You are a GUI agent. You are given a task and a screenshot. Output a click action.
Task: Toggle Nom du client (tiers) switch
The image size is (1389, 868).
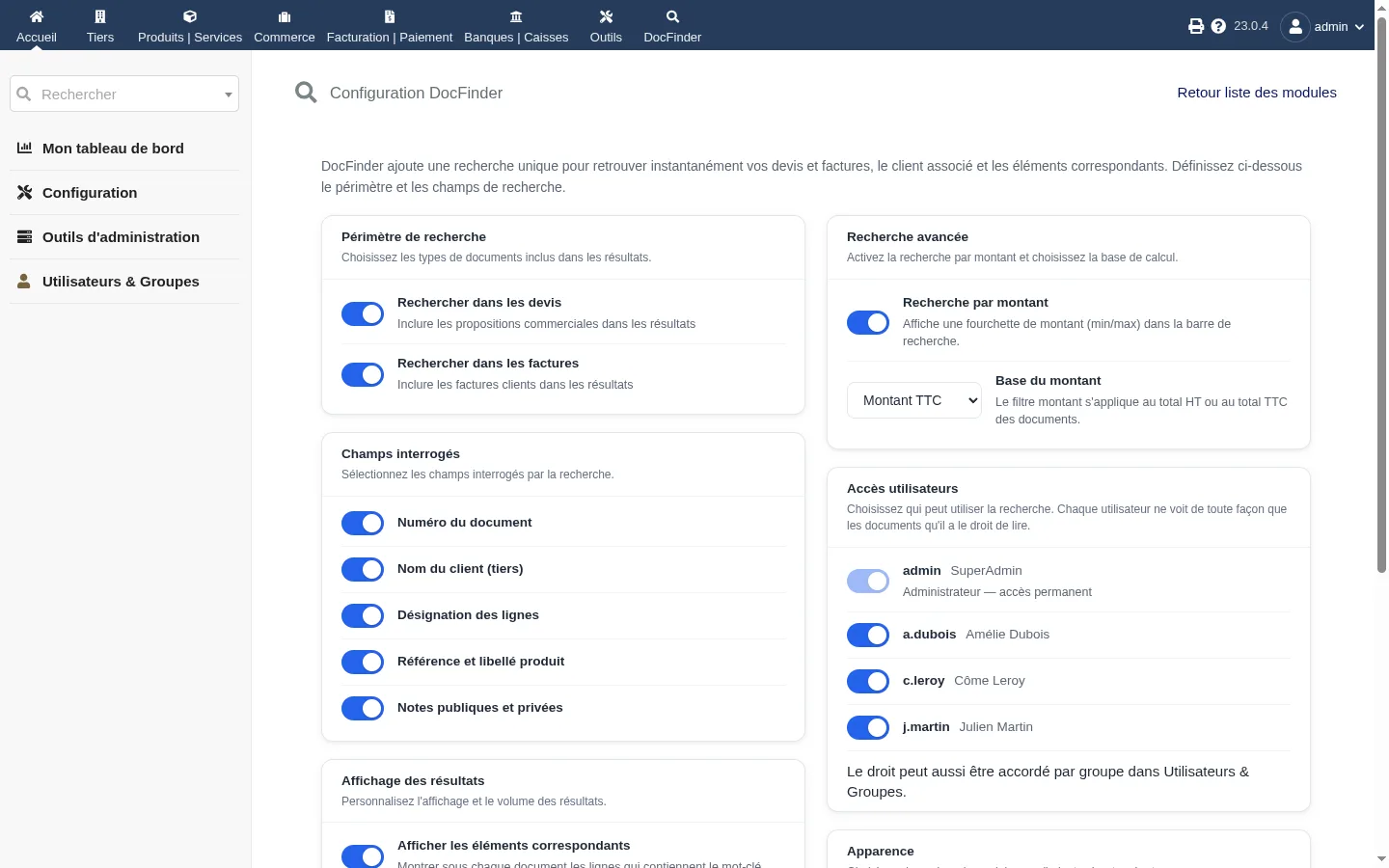tap(363, 569)
